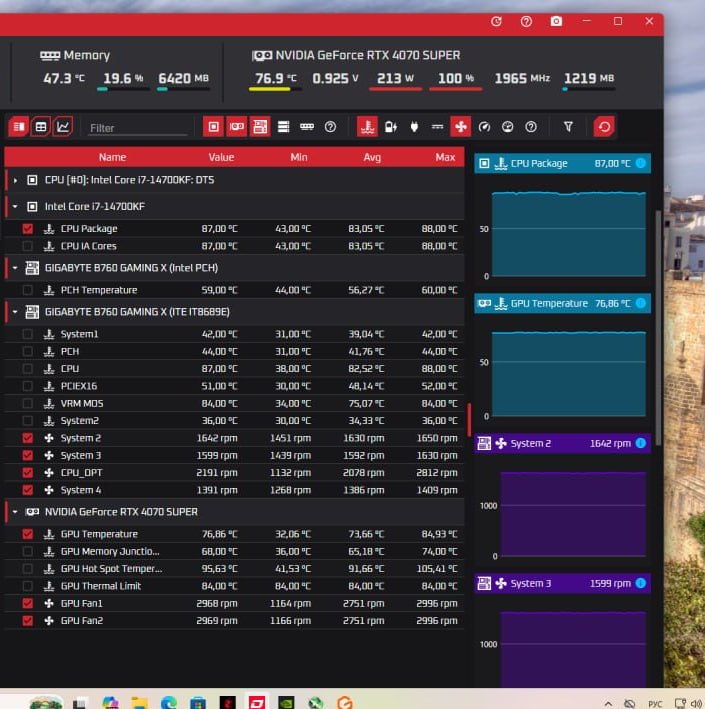Check the VRM MOS sensor checkbox

(28, 403)
